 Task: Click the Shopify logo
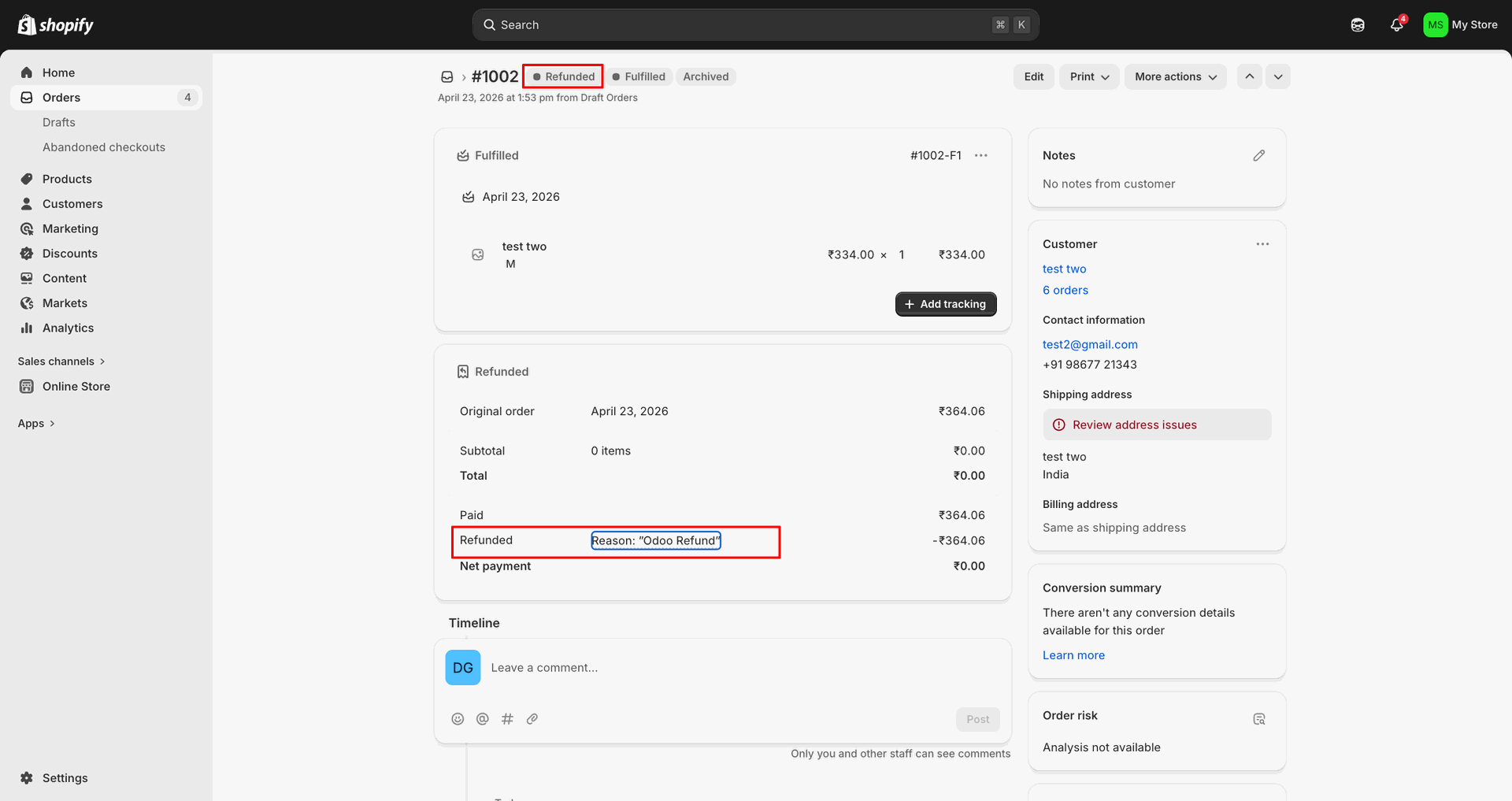click(x=55, y=25)
